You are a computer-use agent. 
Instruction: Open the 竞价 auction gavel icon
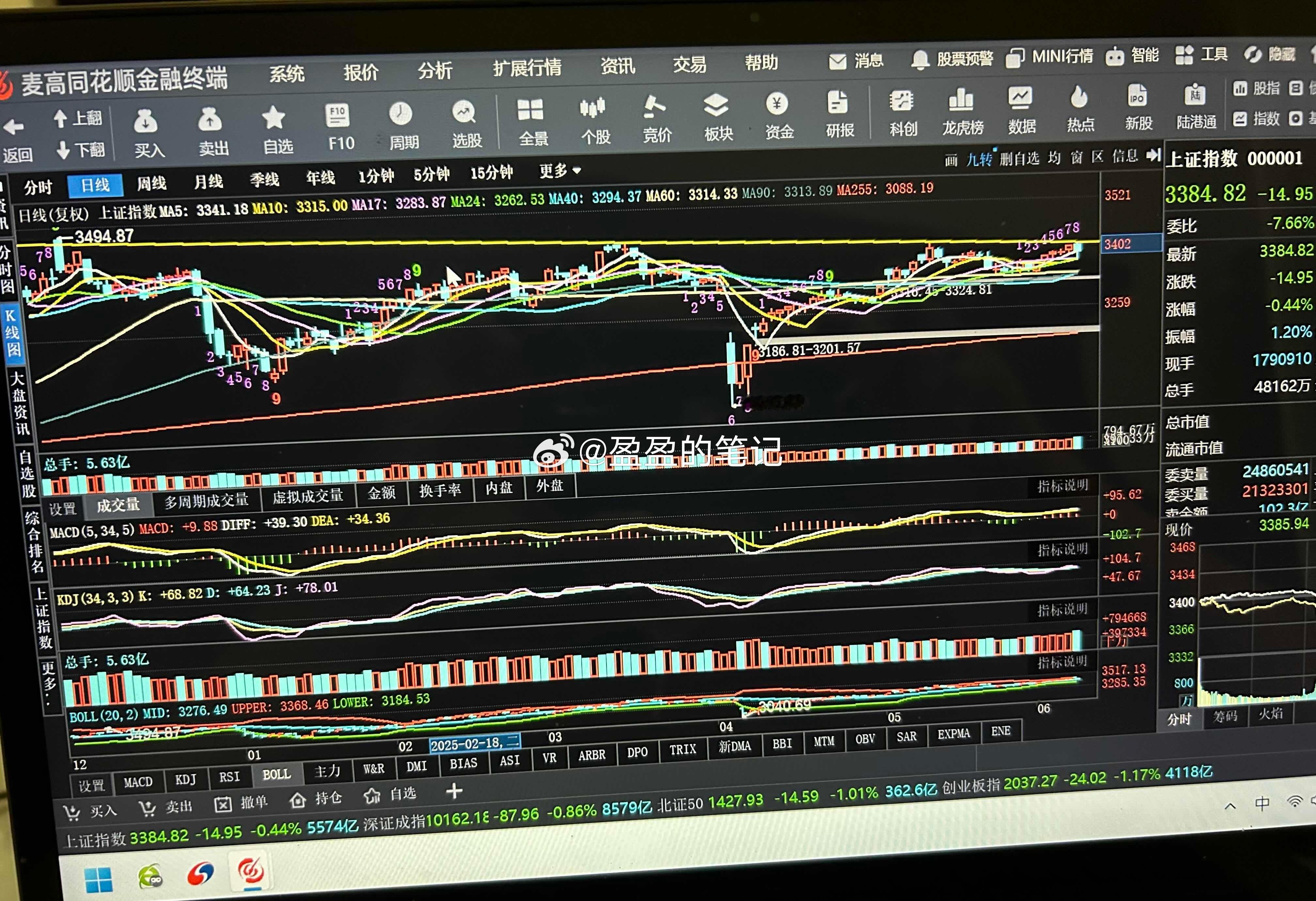coord(654,106)
